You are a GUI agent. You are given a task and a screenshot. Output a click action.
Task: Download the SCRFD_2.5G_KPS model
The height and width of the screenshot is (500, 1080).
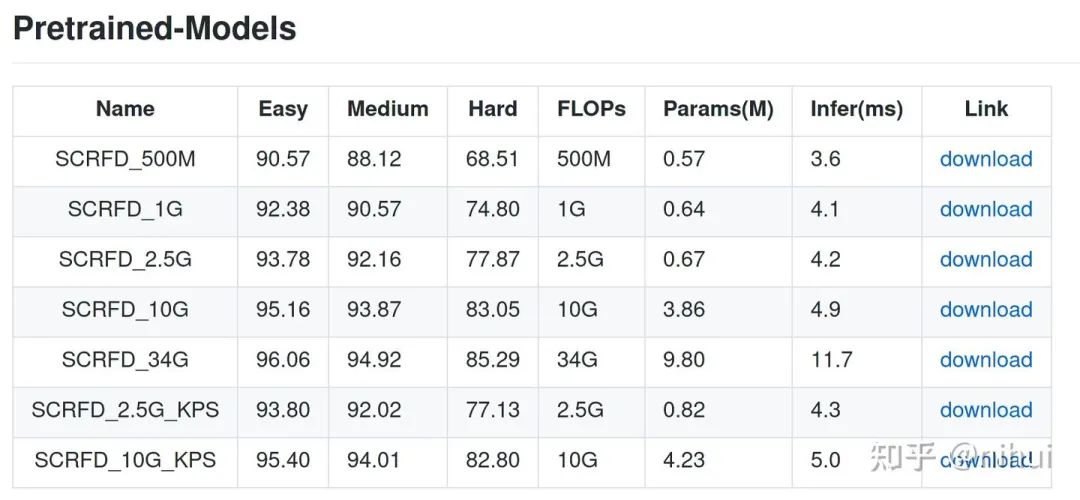pos(985,410)
